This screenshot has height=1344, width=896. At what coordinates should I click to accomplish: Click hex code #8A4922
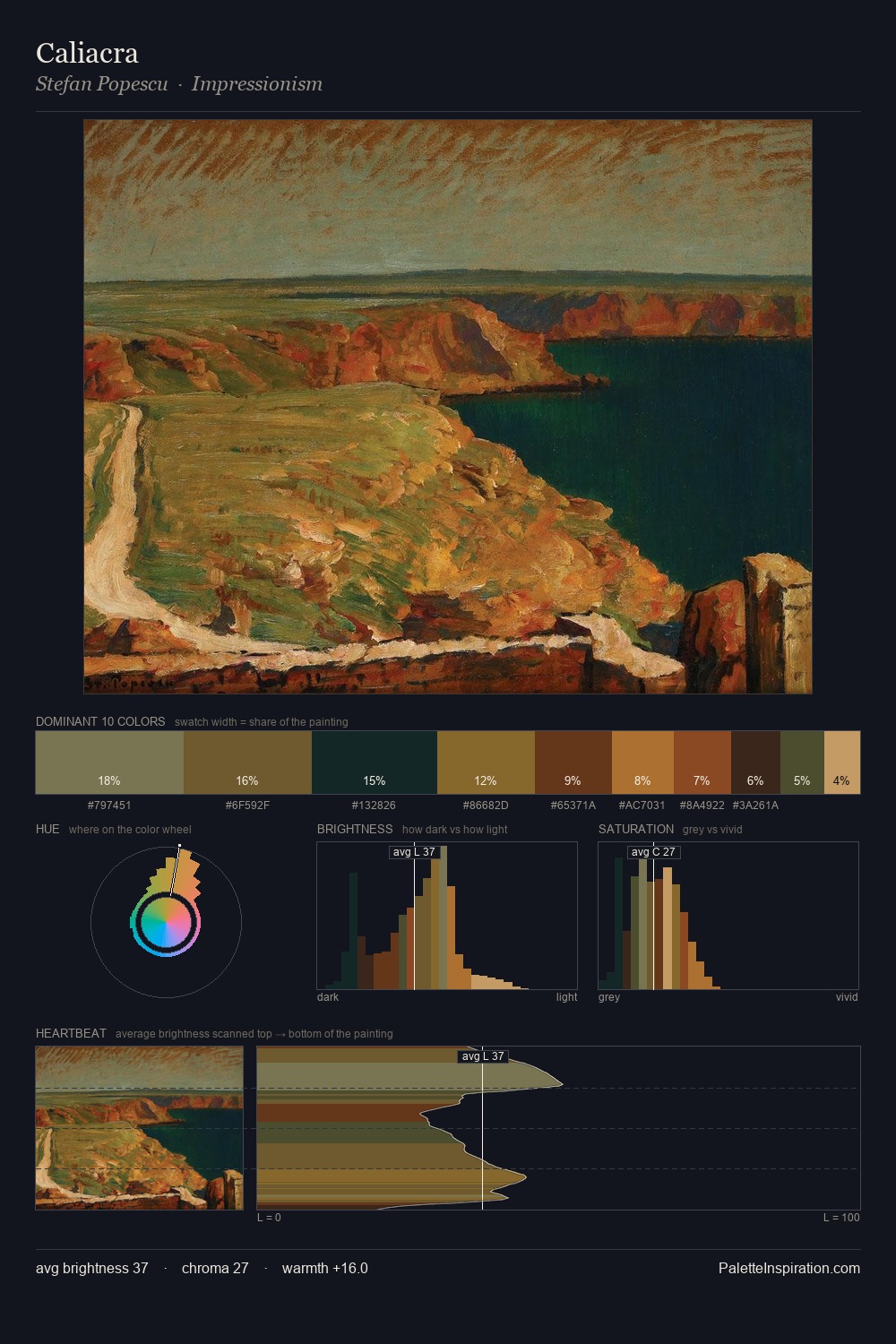[x=702, y=806]
